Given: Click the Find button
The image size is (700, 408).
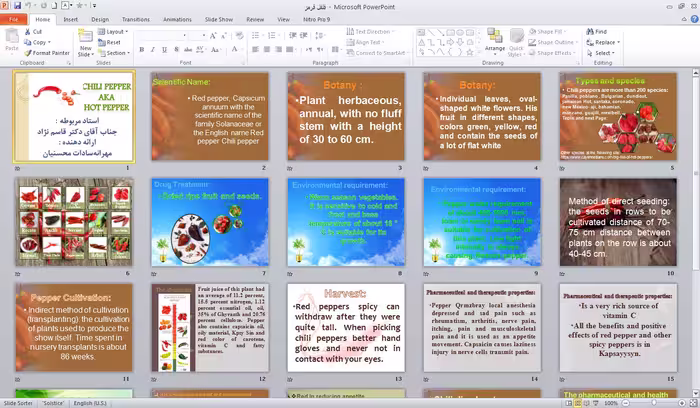Looking at the screenshot, I should [x=596, y=32].
